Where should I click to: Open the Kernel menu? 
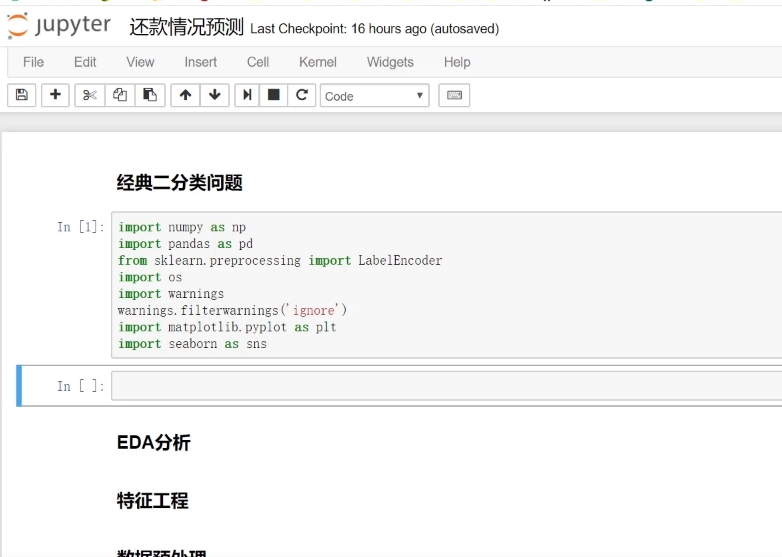click(x=317, y=62)
